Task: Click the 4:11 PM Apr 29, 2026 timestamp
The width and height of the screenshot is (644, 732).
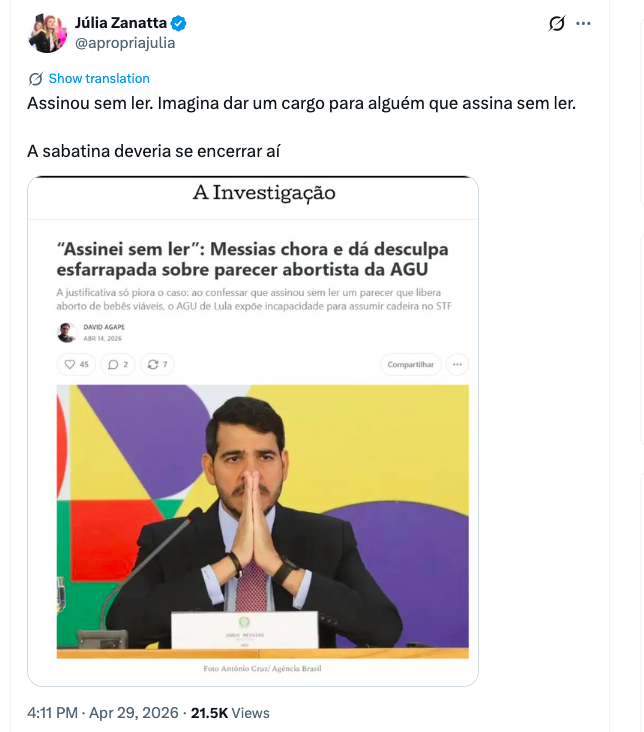Action: (x=103, y=713)
